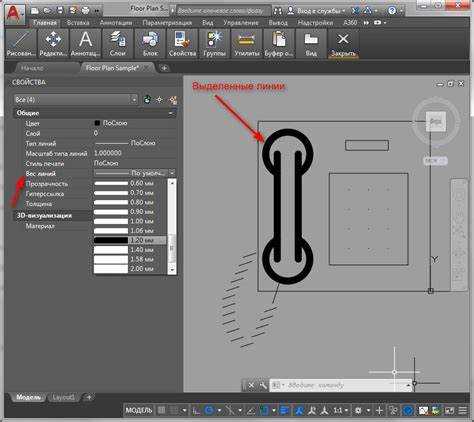Collapse the Общие properties section
Screen dimensions: 474x422
point(171,113)
